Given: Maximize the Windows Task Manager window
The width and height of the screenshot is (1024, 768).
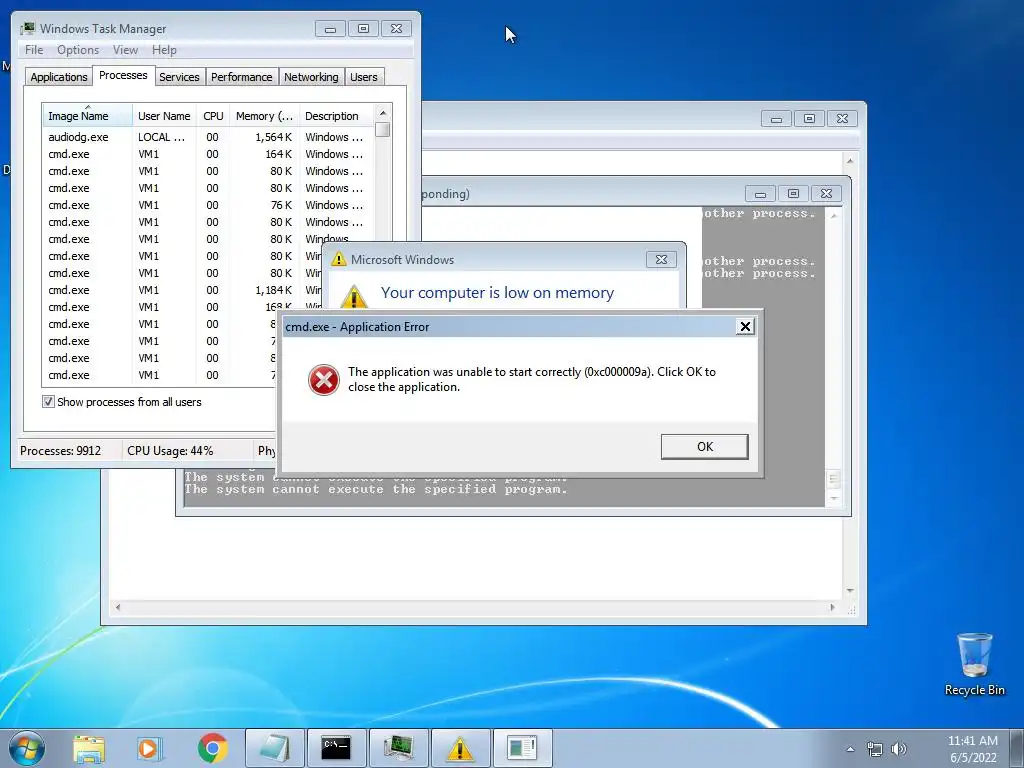Looking at the screenshot, I should [363, 29].
